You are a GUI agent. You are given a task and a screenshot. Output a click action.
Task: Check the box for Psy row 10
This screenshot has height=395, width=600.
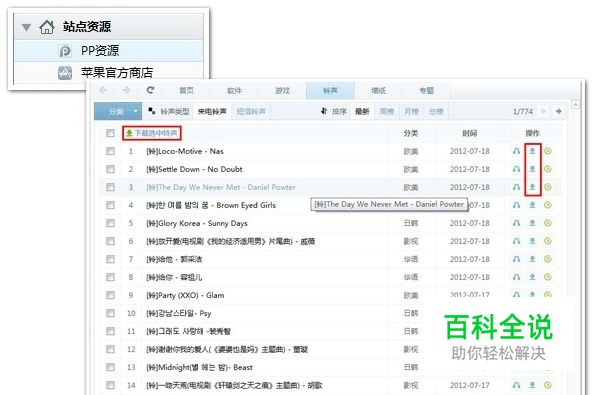coord(110,313)
